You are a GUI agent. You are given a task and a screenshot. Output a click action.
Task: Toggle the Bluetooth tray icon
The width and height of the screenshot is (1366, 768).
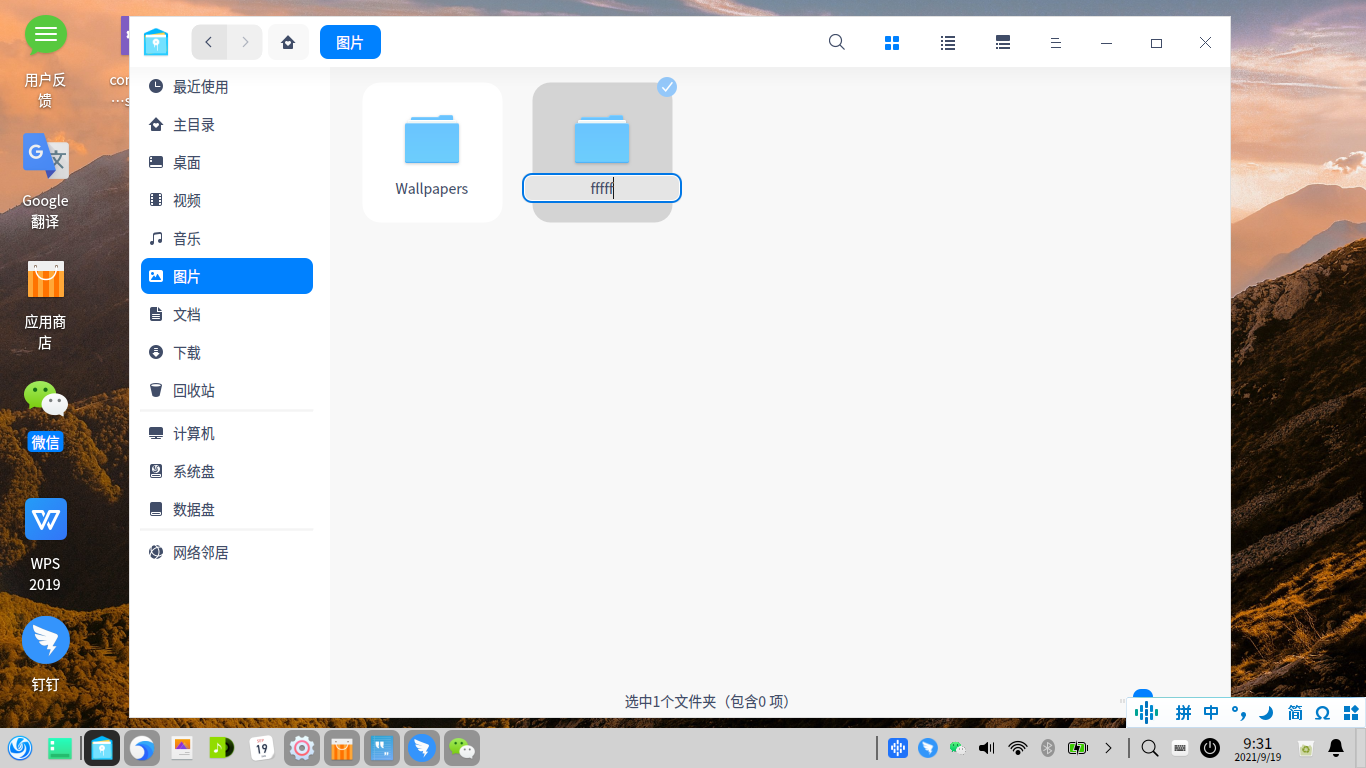1048,747
